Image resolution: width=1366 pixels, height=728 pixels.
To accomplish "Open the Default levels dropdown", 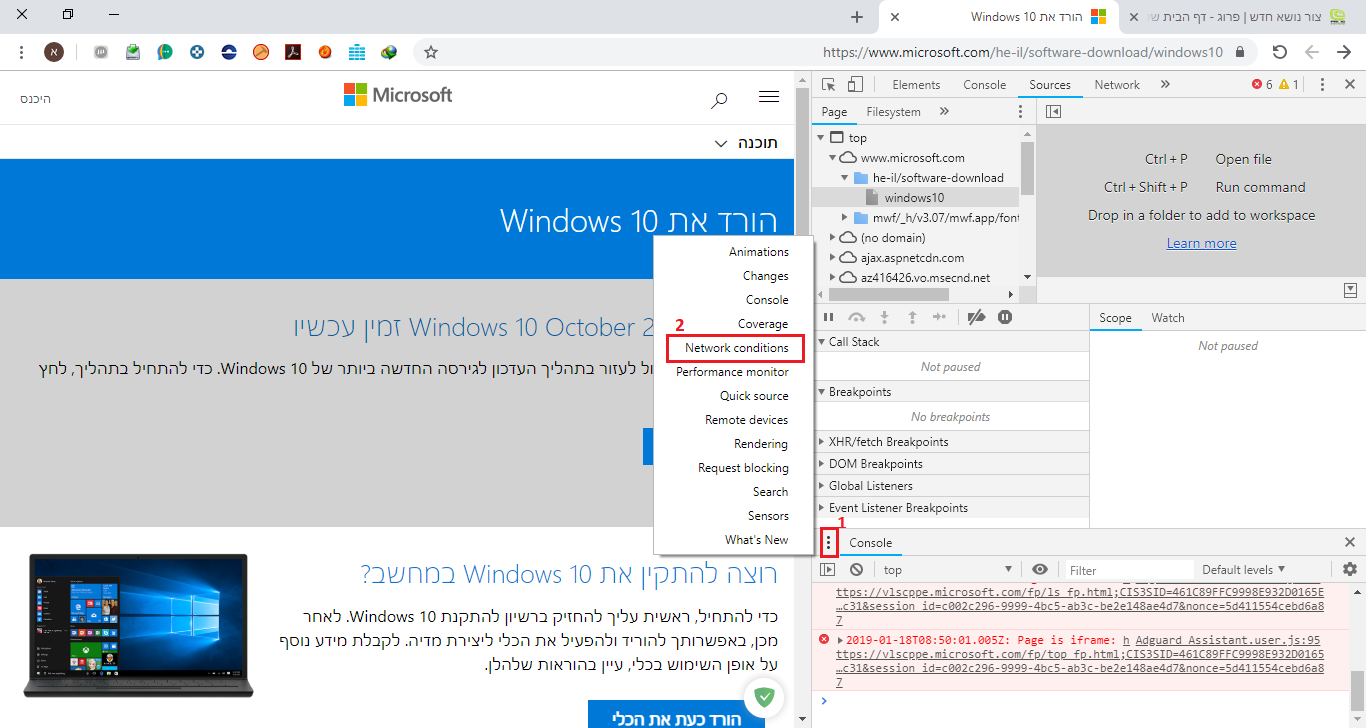I will coord(1243,570).
